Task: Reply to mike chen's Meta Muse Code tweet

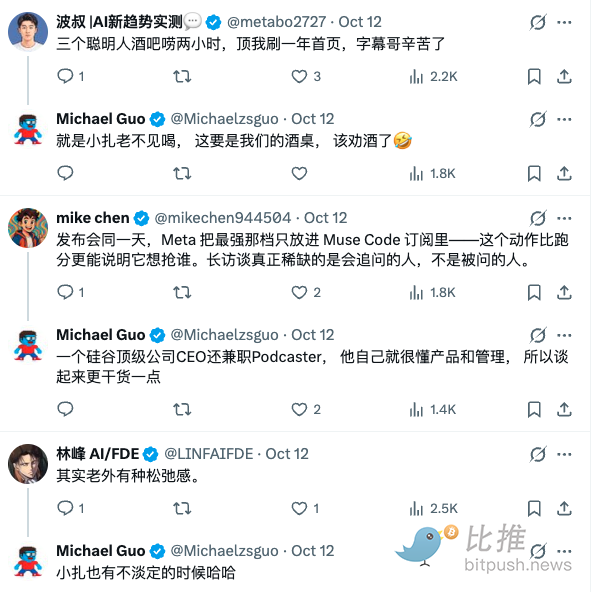Action: coord(70,292)
